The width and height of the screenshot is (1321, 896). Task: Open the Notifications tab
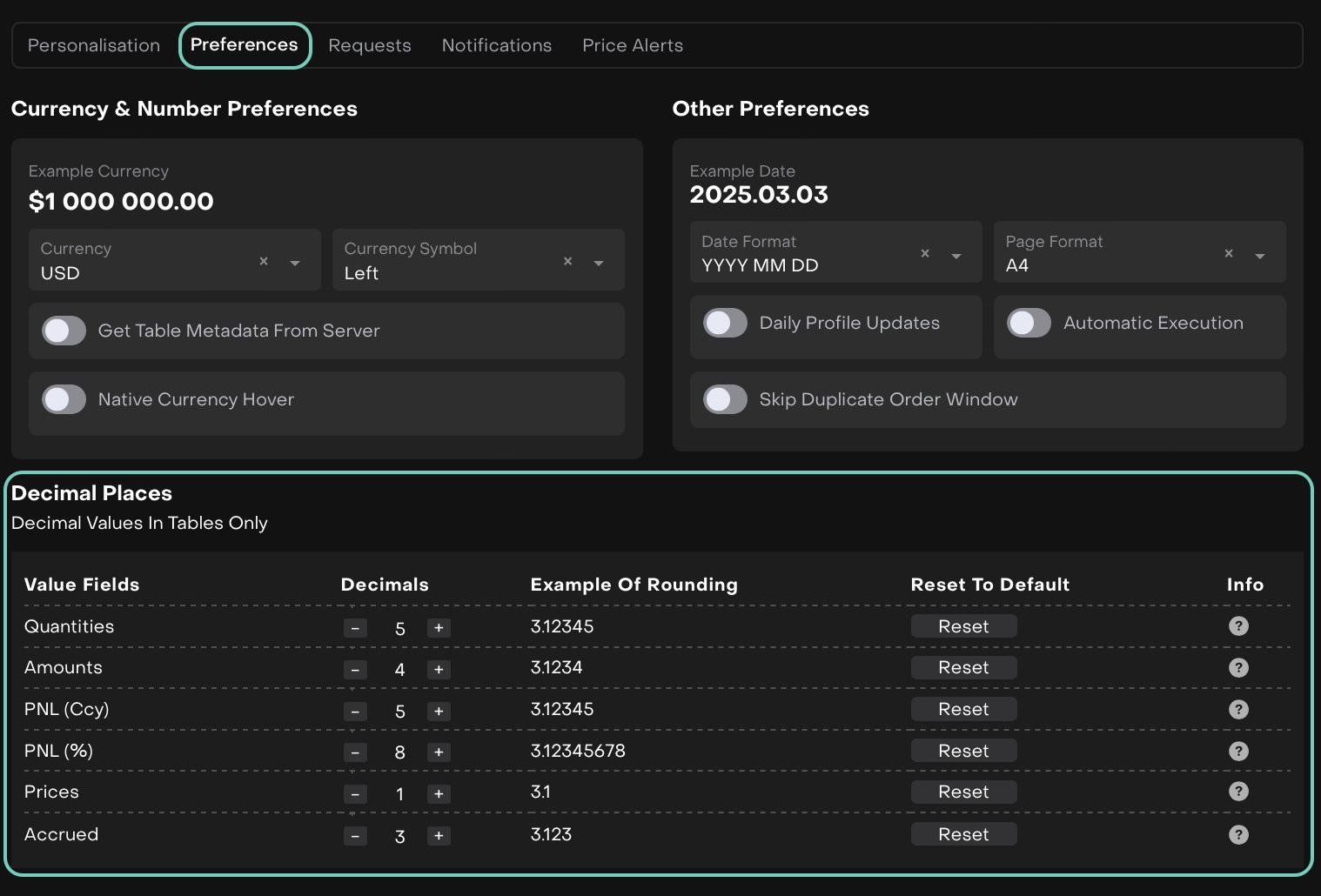coord(496,45)
